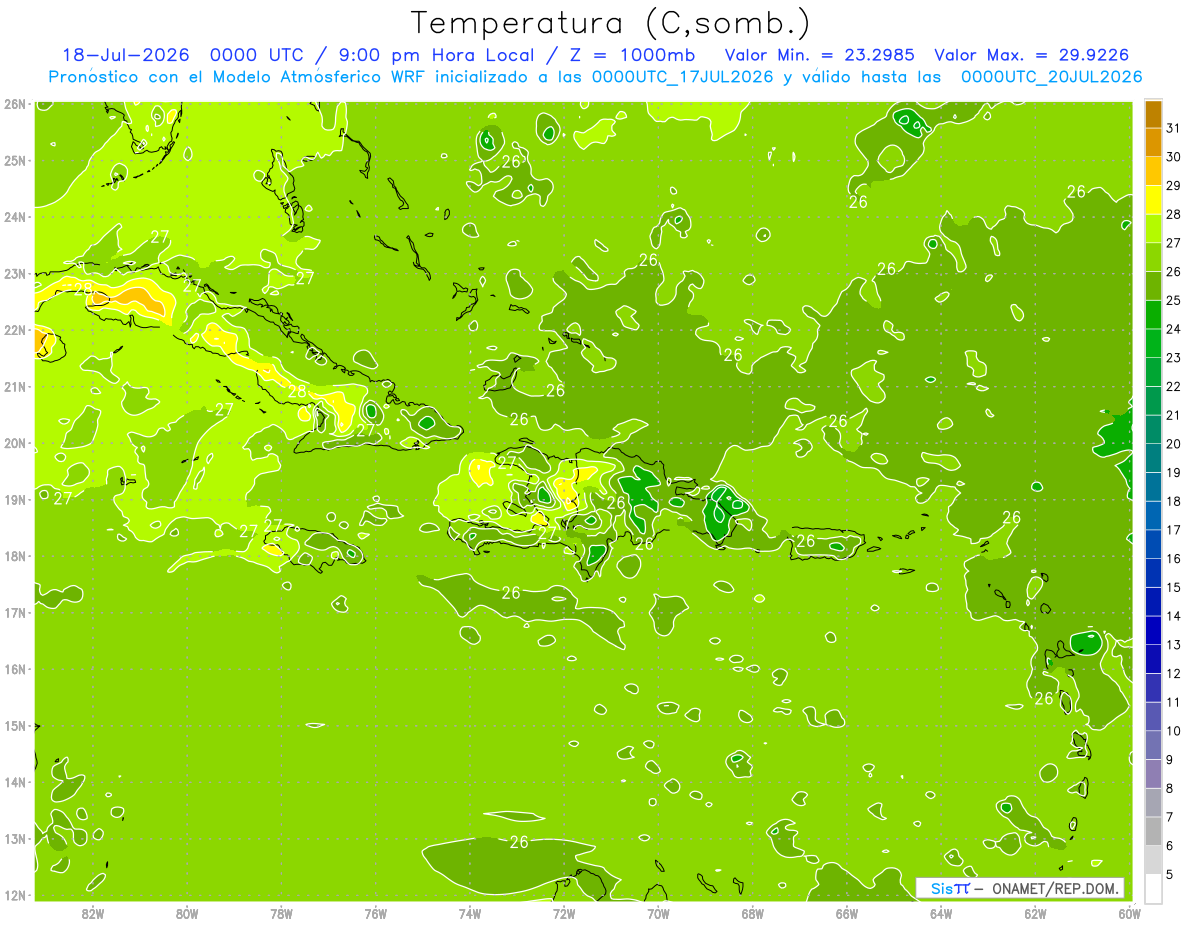The image size is (1200, 927).
Task: Click legend value 15 on the color scale
Action: [1174, 587]
